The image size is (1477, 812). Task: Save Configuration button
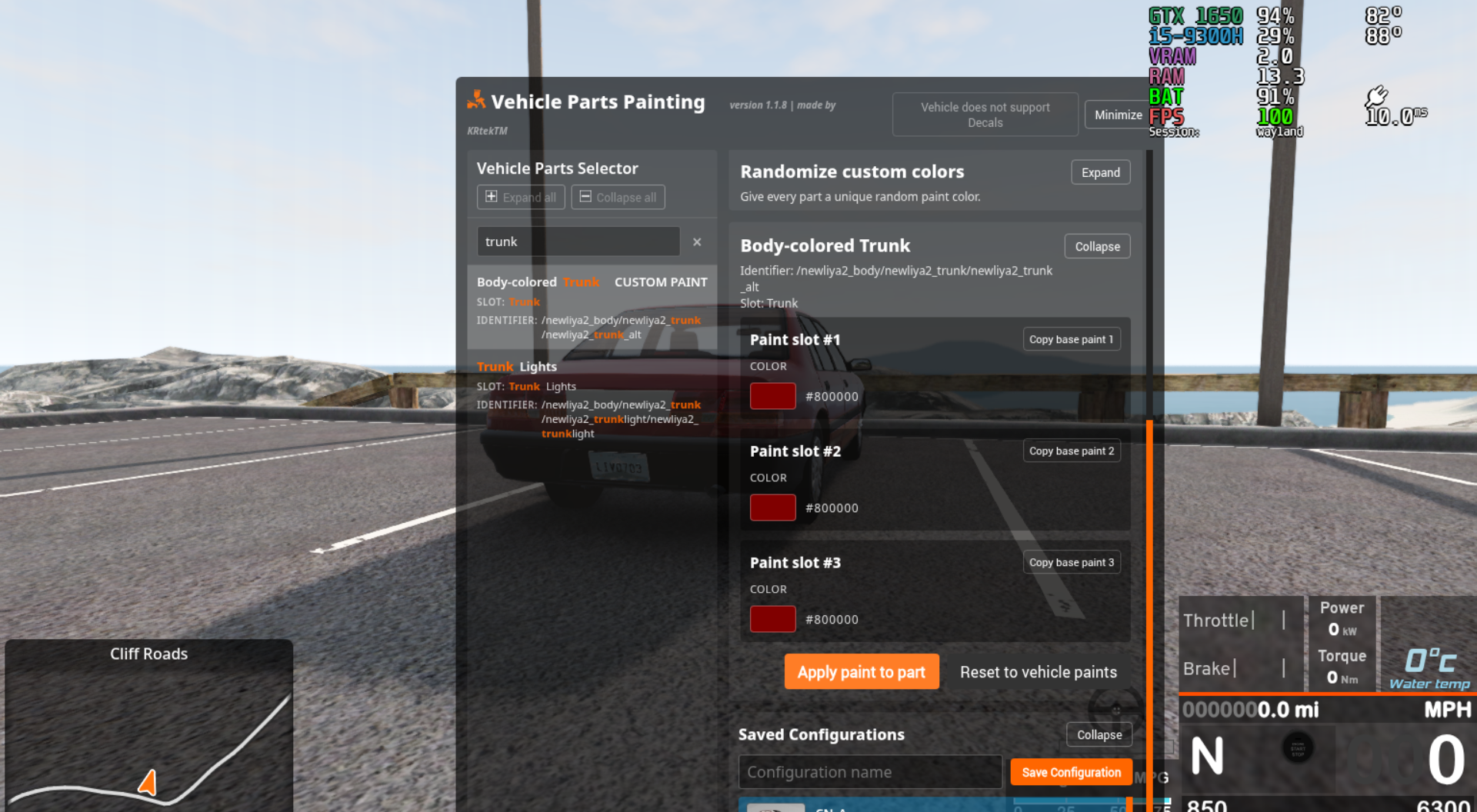pos(1071,772)
